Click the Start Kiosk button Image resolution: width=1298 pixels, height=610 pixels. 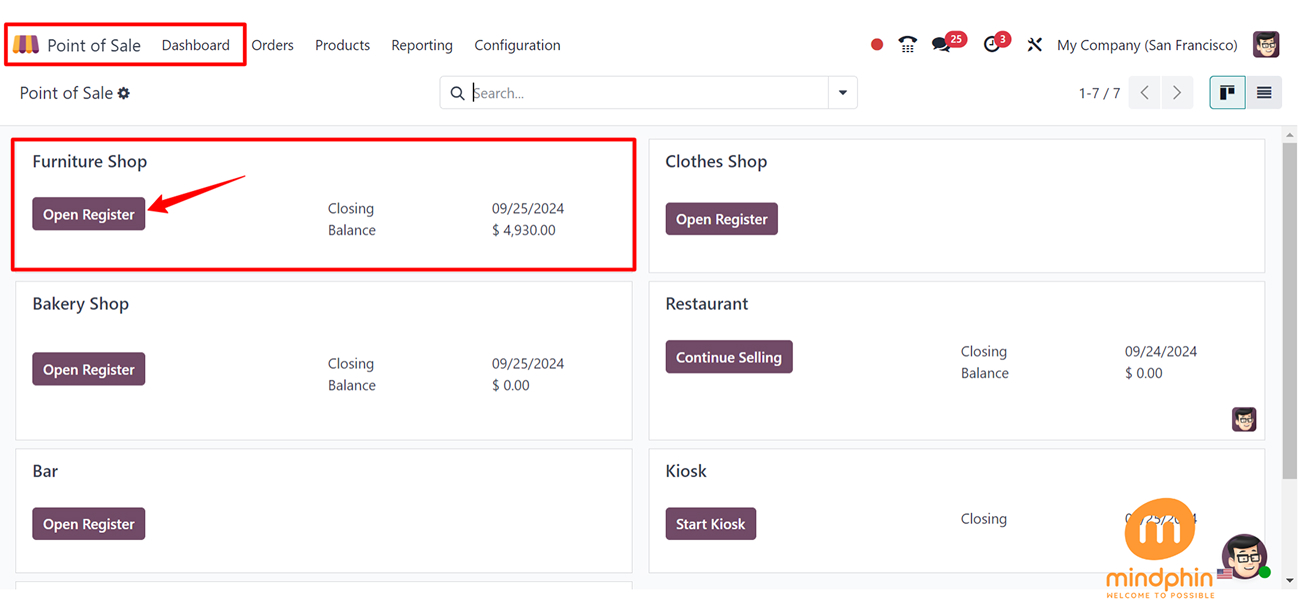click(710, 524)
